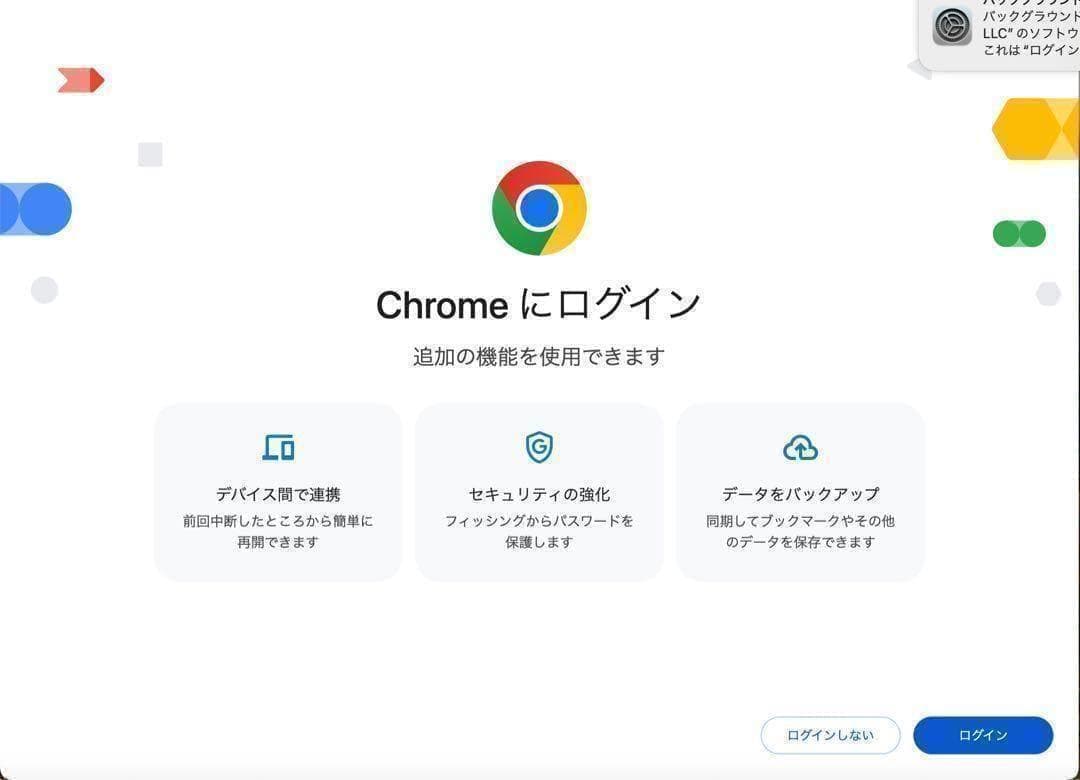Select the device sync icon above デバイス間で連携

click(277, 448)
